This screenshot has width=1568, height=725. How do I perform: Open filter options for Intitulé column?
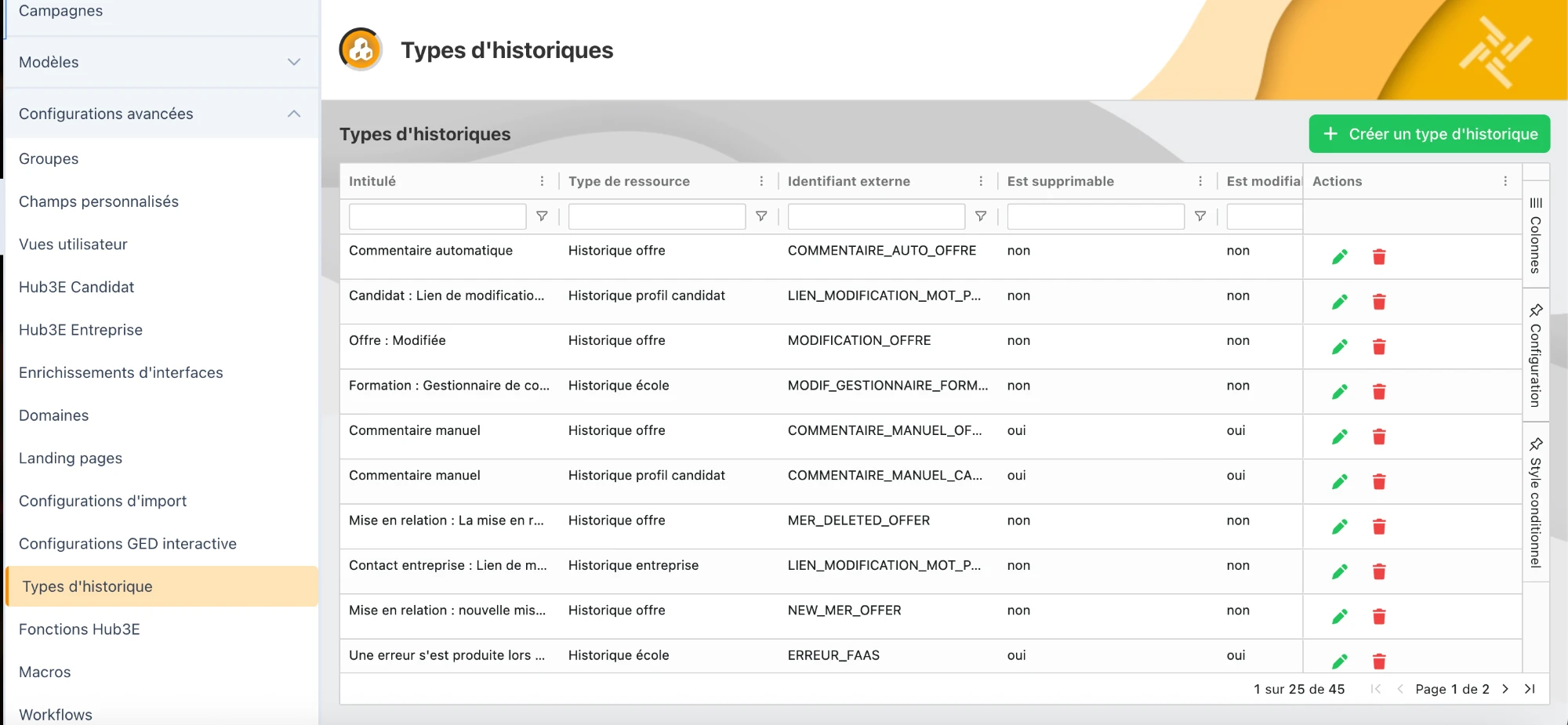click(x=542, y=216)
